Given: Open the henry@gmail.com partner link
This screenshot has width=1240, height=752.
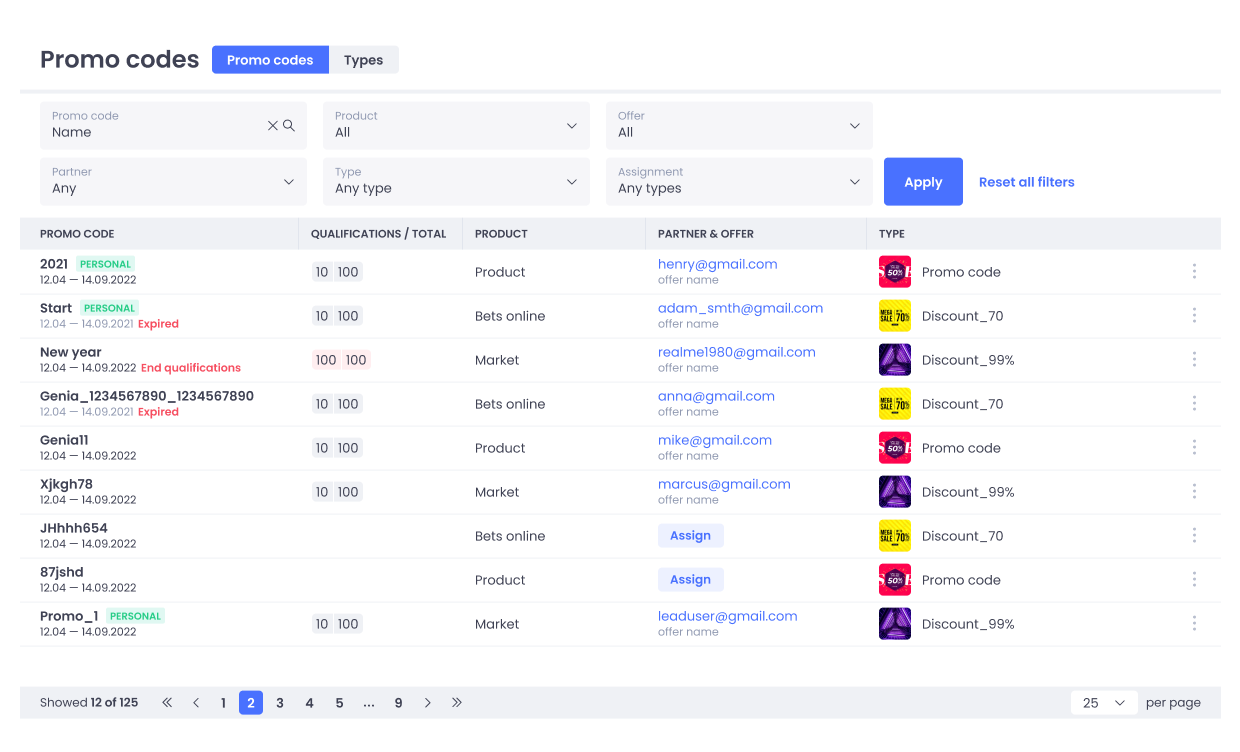Looking at the screenshot, I should (x=717, y=264).
